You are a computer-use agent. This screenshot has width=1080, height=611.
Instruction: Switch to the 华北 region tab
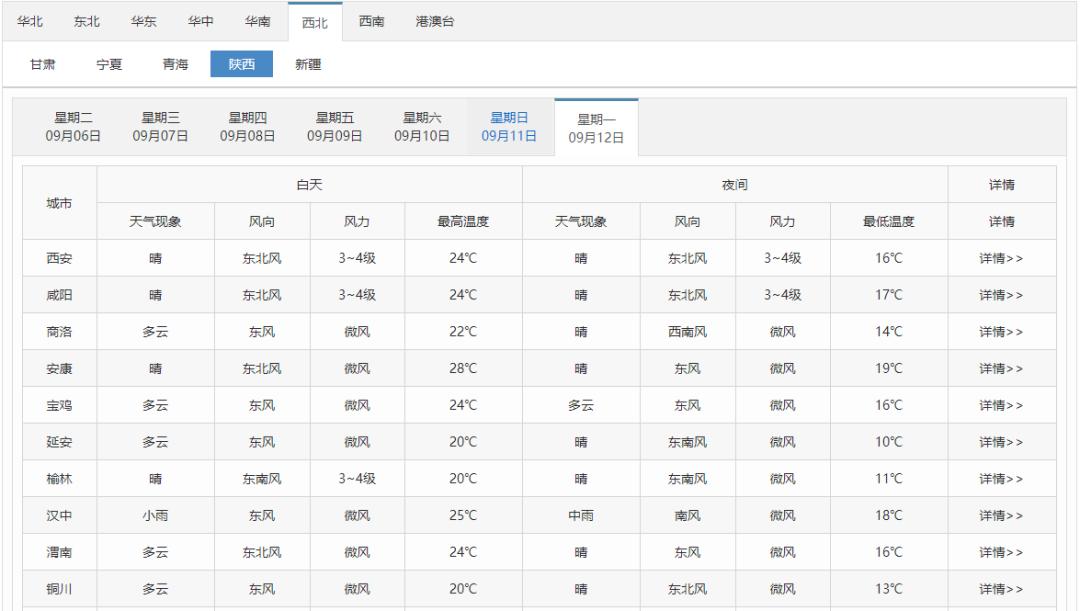point(30,22)
